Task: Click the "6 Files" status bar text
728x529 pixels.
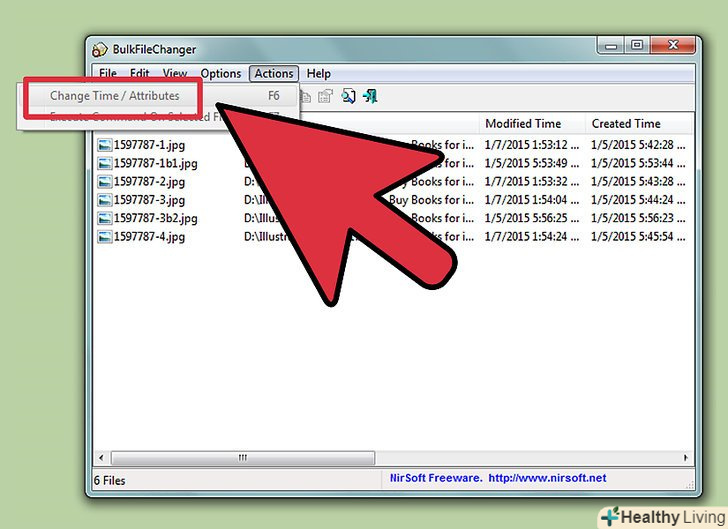Action: coord(110,481)
